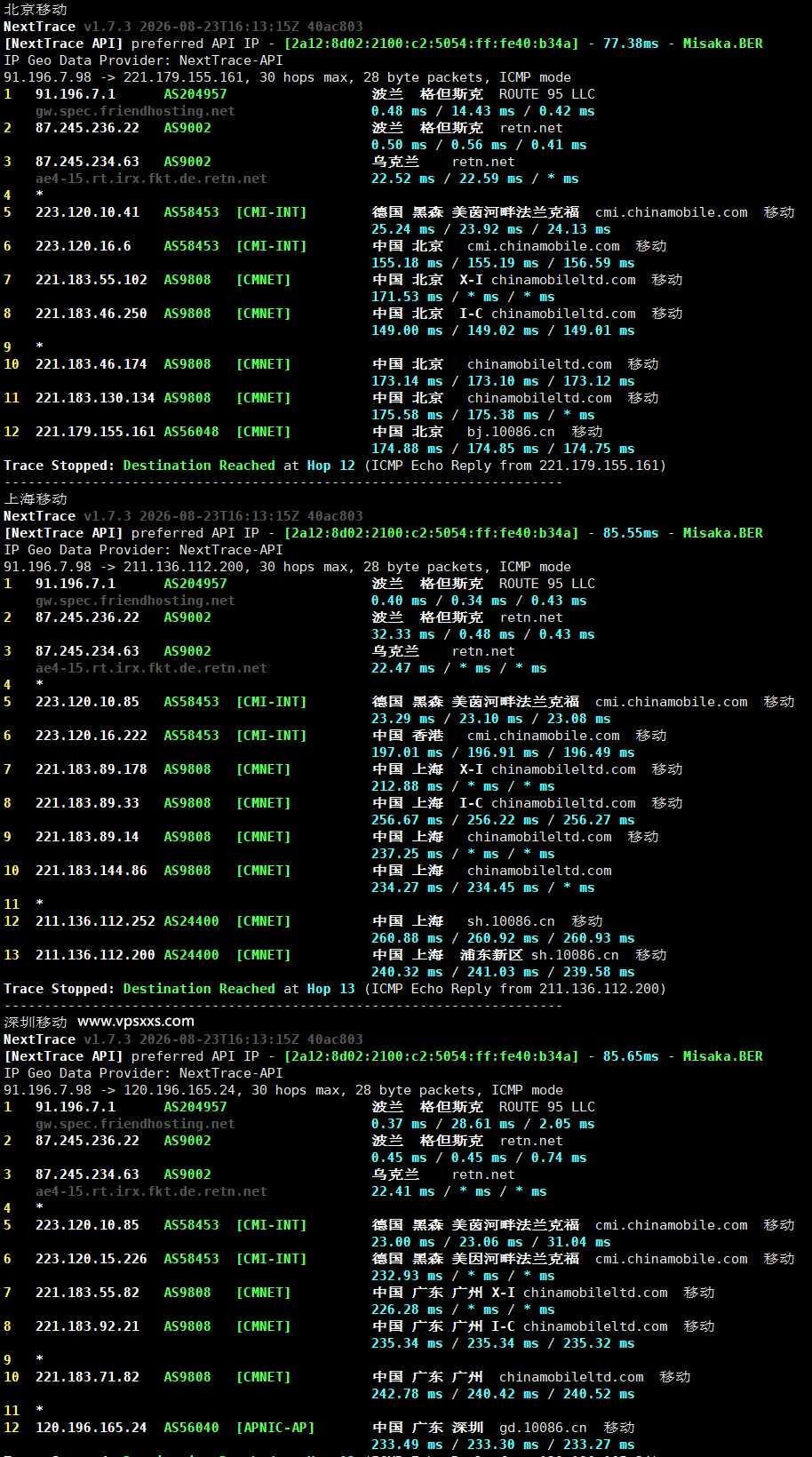
Task: Select the 14.43 ms latency value
Action: (x=483, y=110)
